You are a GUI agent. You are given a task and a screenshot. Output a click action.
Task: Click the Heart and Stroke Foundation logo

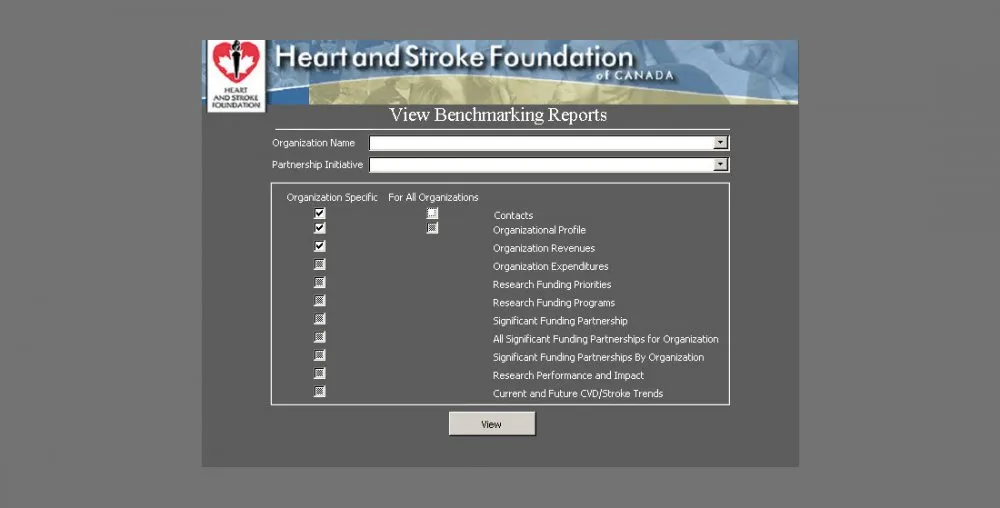click(x=236, y=75)
